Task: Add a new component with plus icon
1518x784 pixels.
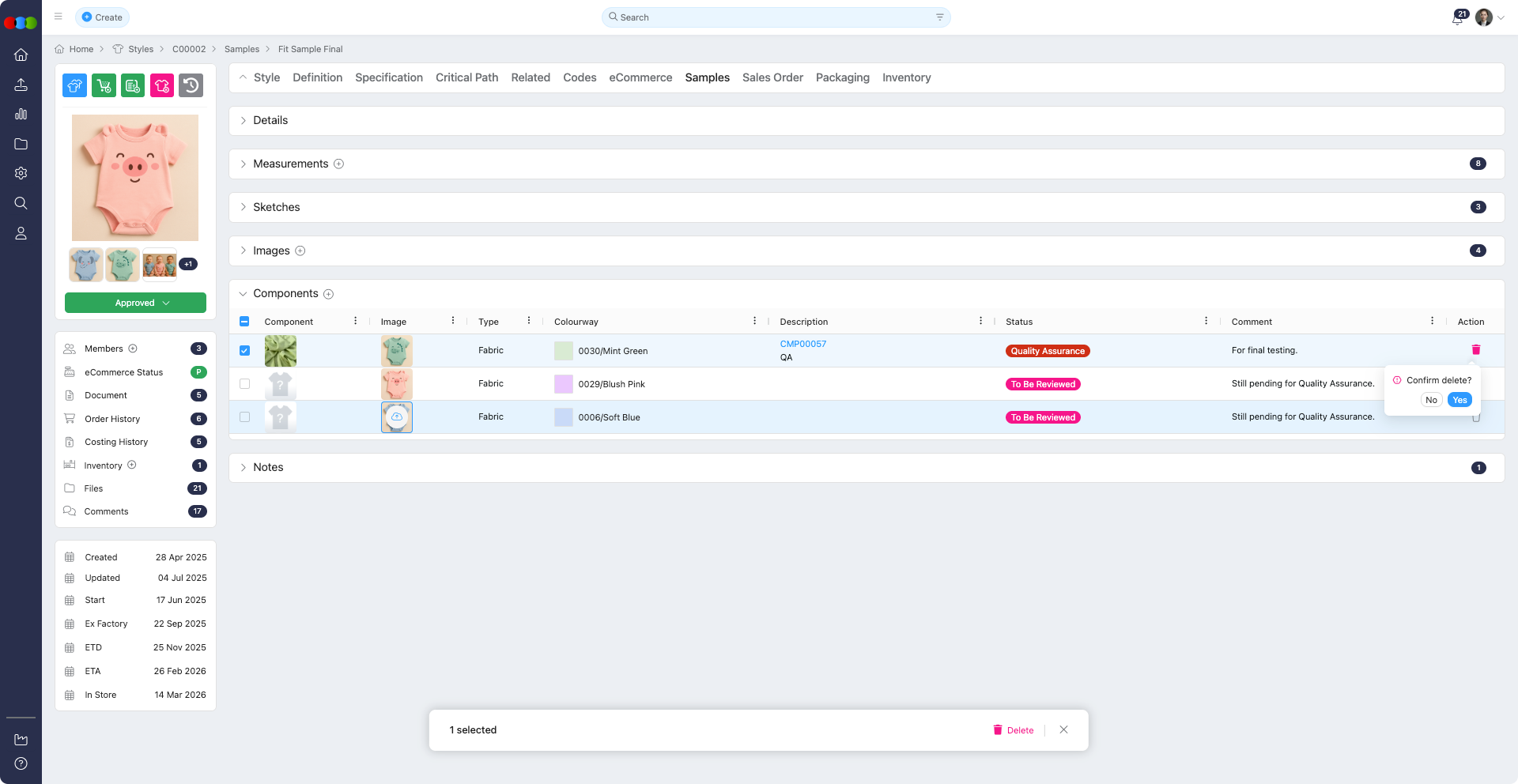Action: (329, 294)
